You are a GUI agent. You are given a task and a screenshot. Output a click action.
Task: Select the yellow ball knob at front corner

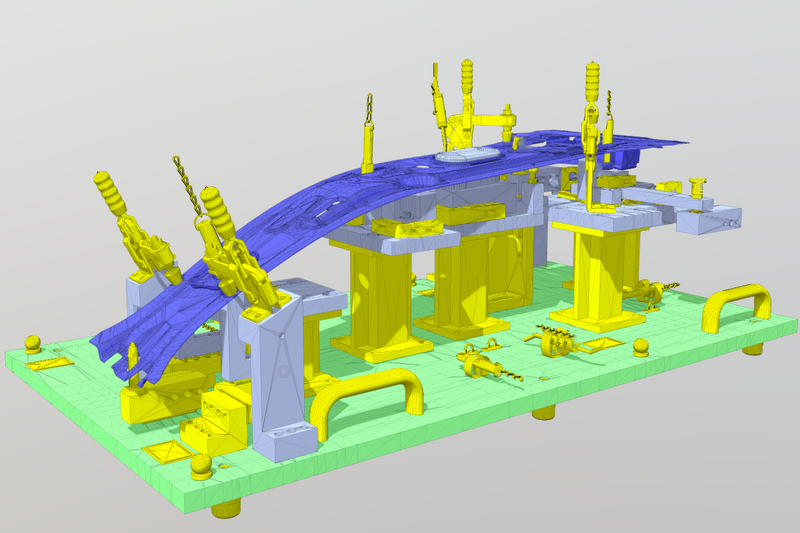click(202, 466)
